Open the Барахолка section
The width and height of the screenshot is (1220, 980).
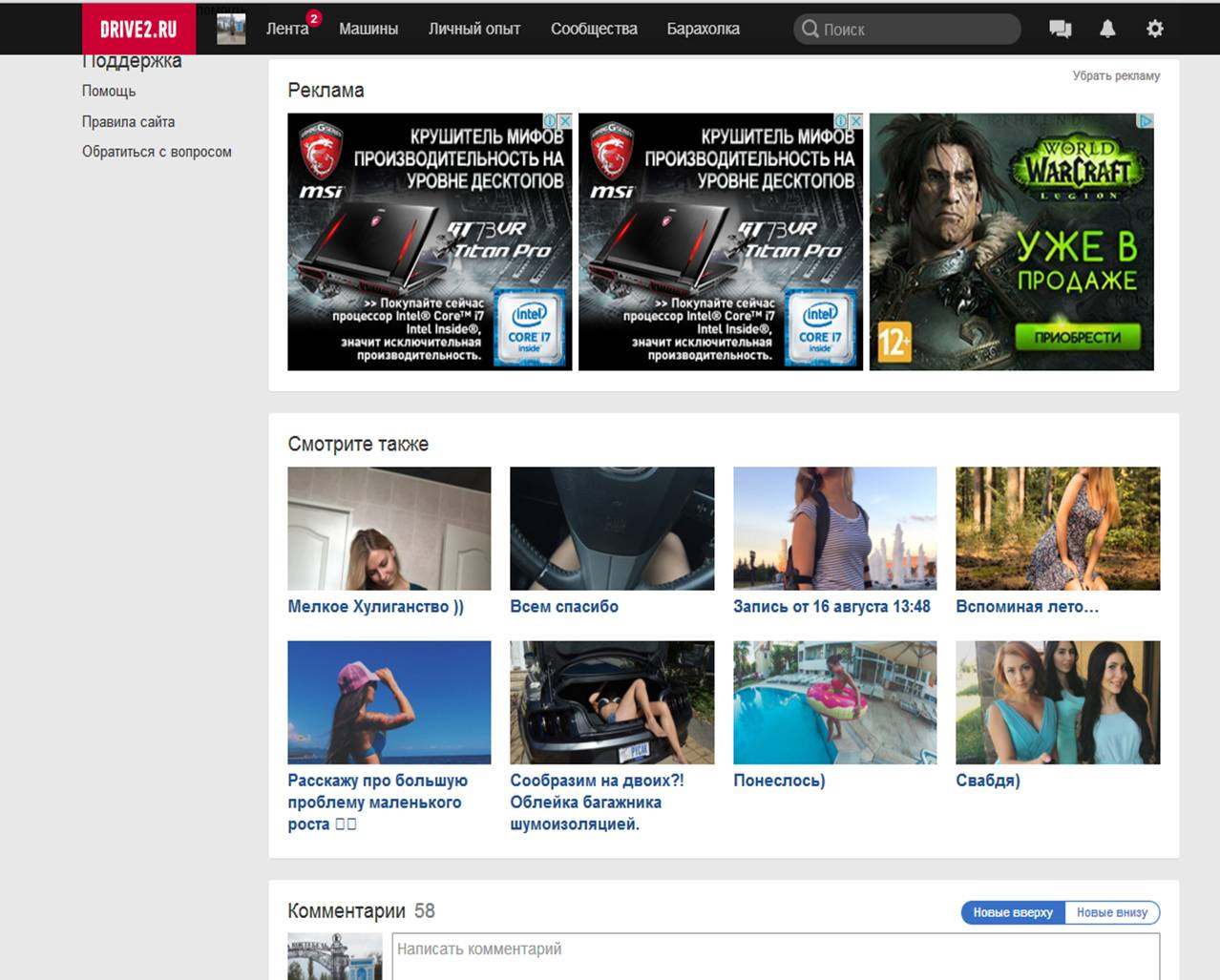704,29
